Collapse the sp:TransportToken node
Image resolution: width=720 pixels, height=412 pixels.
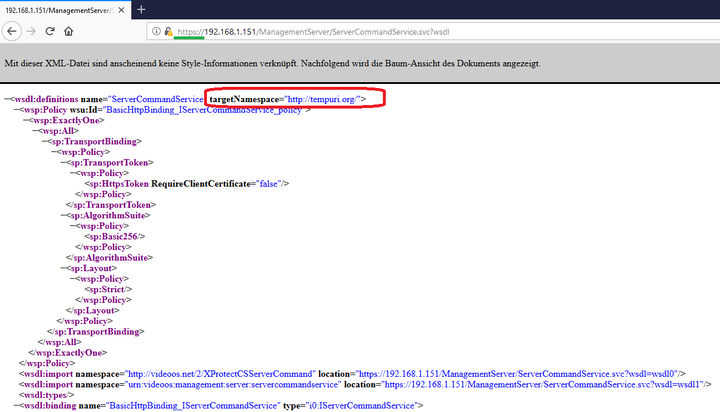[x=67, y=162]
